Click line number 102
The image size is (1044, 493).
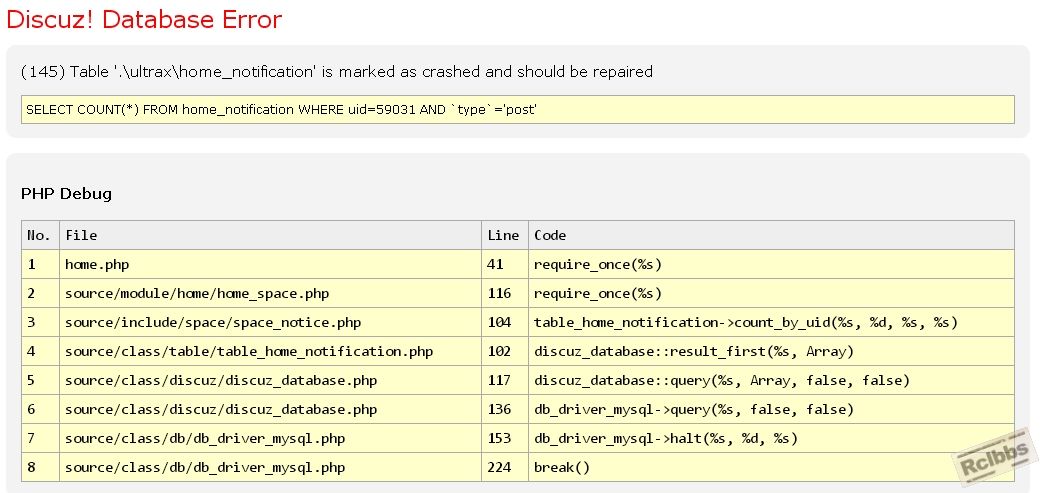click(505, 351)
